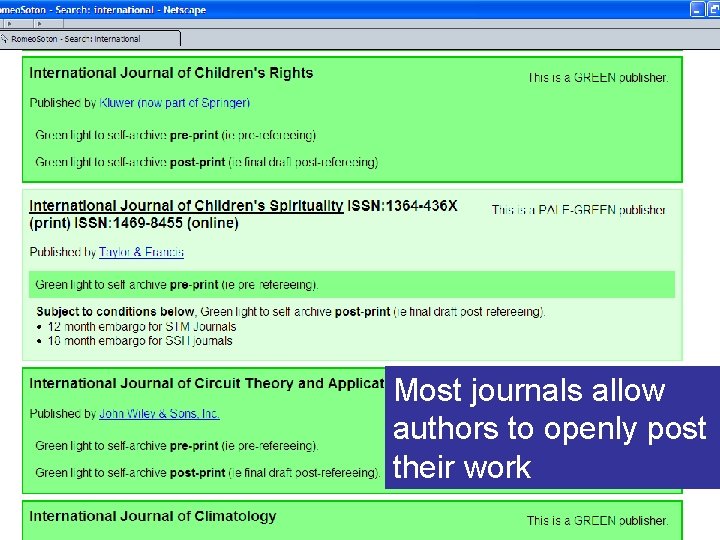Follow the Taylor & Francis publisher link
720x540 pixels.
tap(141, 252)
